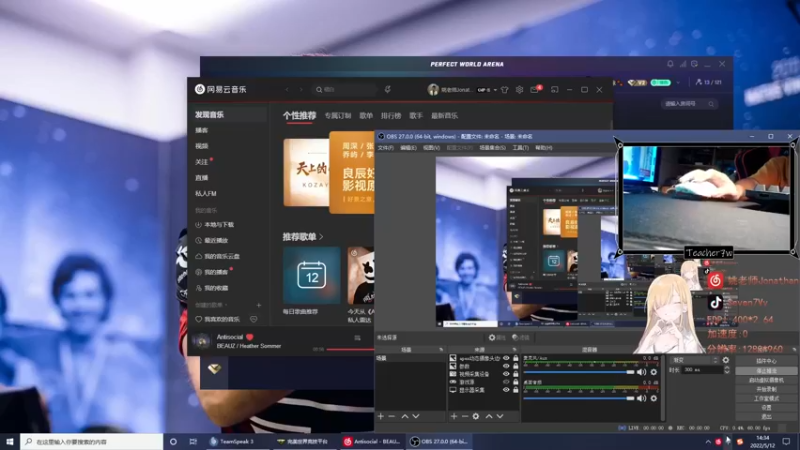Switch to 排行榜 tab in NetEase

[x=391, y=116]
